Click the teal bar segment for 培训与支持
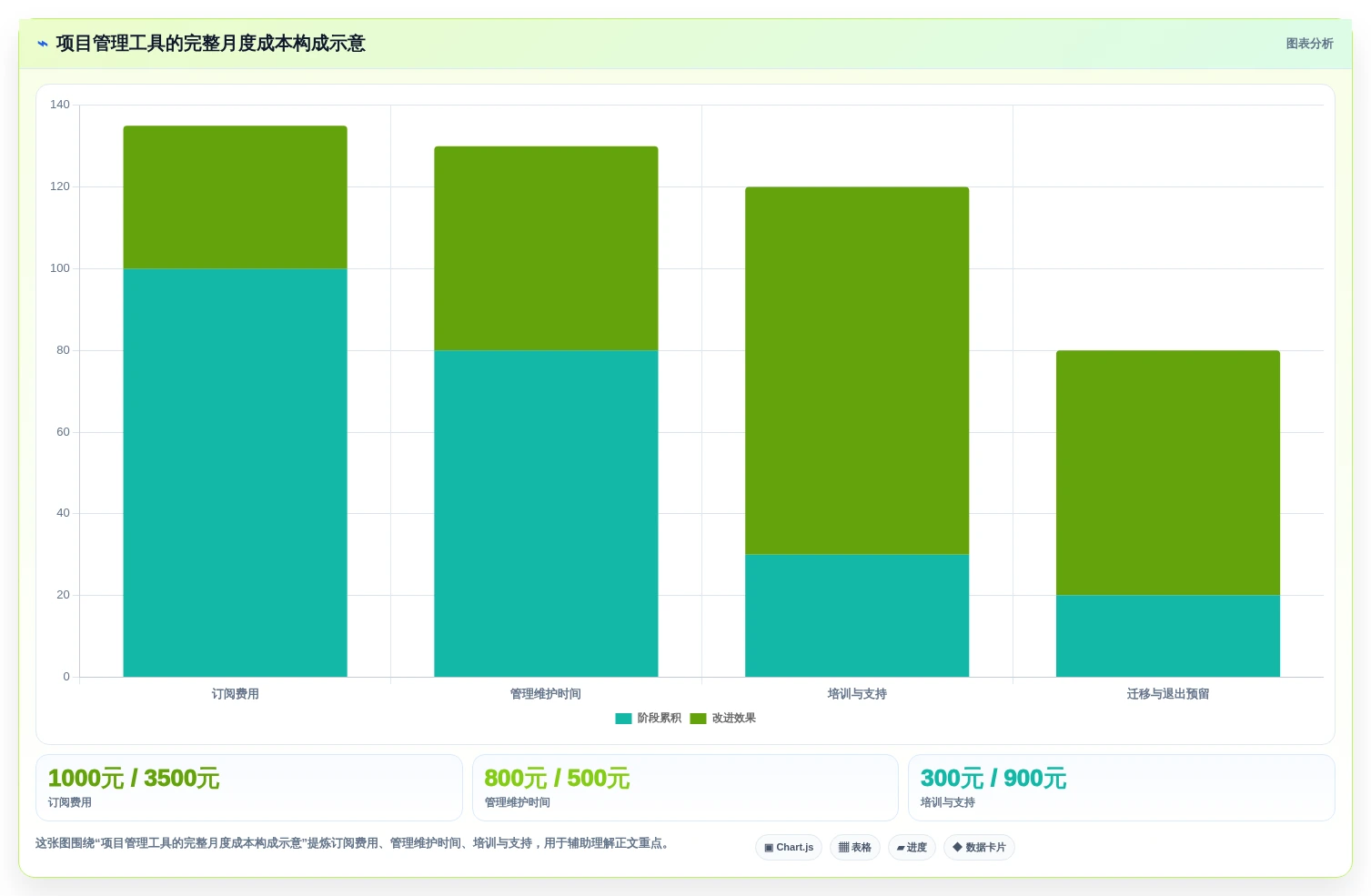 coord(857,616)
